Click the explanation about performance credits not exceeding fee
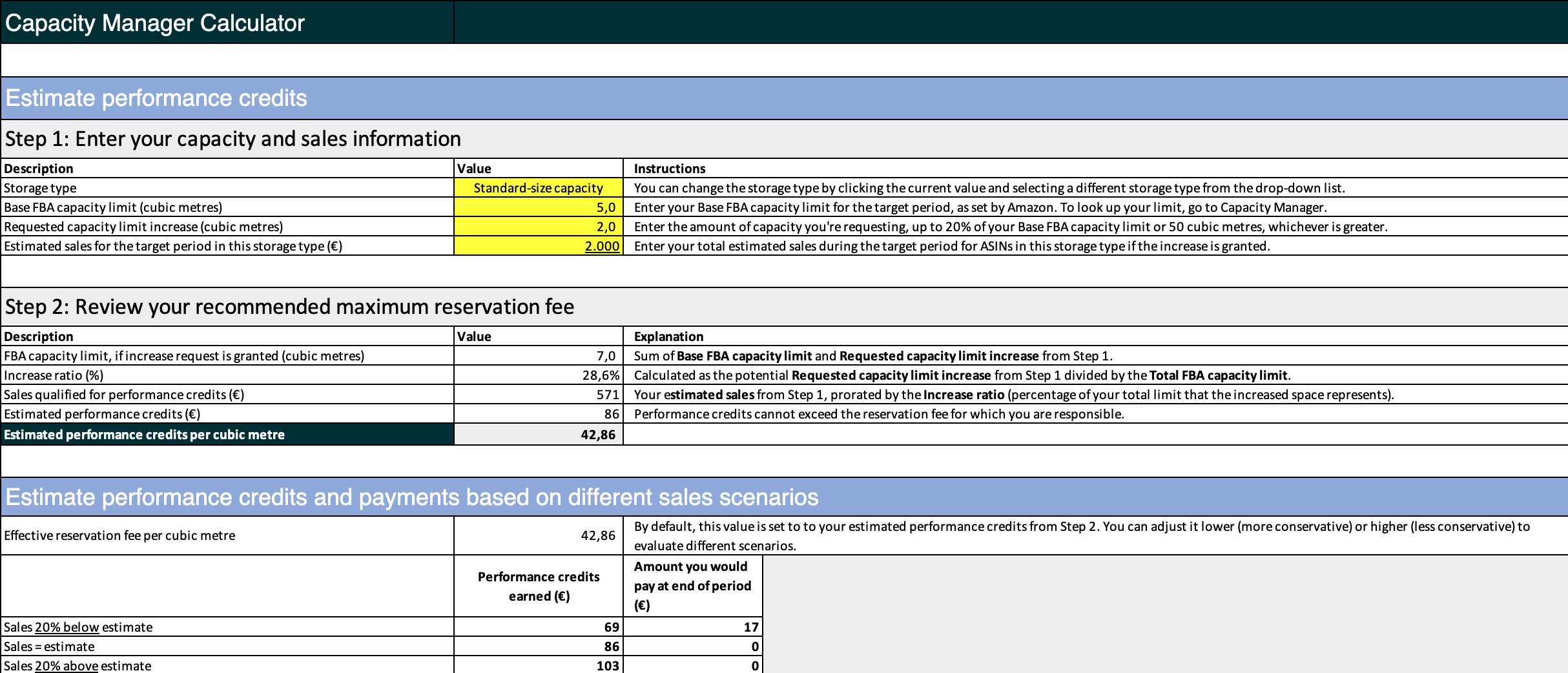 tap(879, 414)
